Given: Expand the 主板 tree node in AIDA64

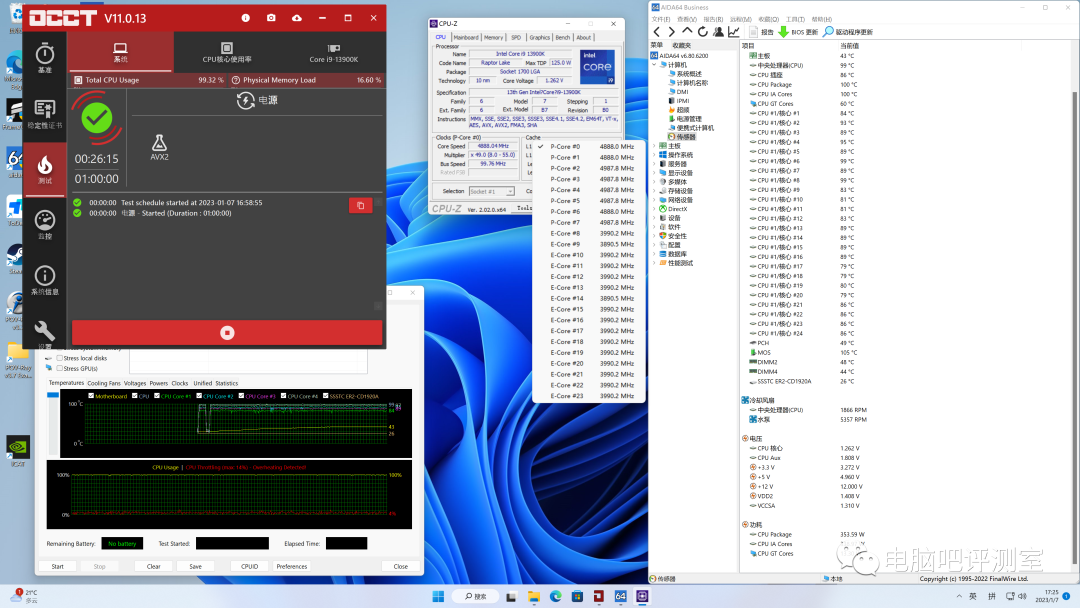Looking at the screenshot, I should point(654,146).
